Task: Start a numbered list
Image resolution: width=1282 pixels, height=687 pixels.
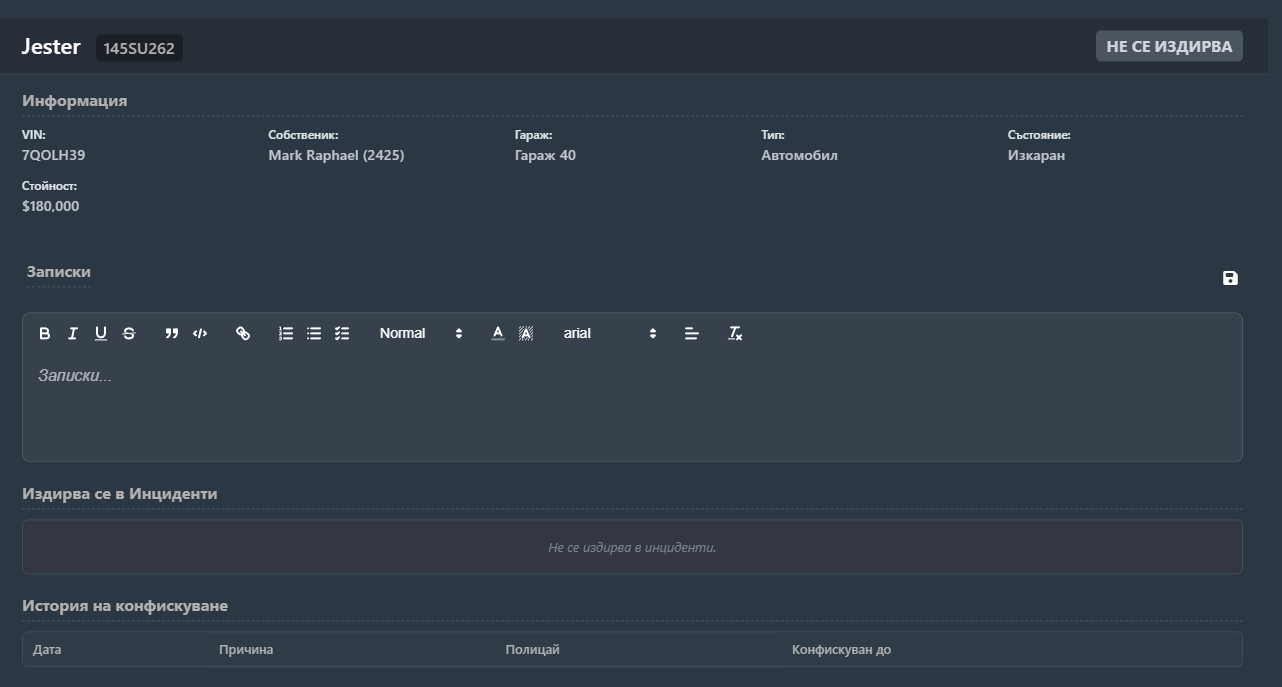Action: click(x=286, y=334)
